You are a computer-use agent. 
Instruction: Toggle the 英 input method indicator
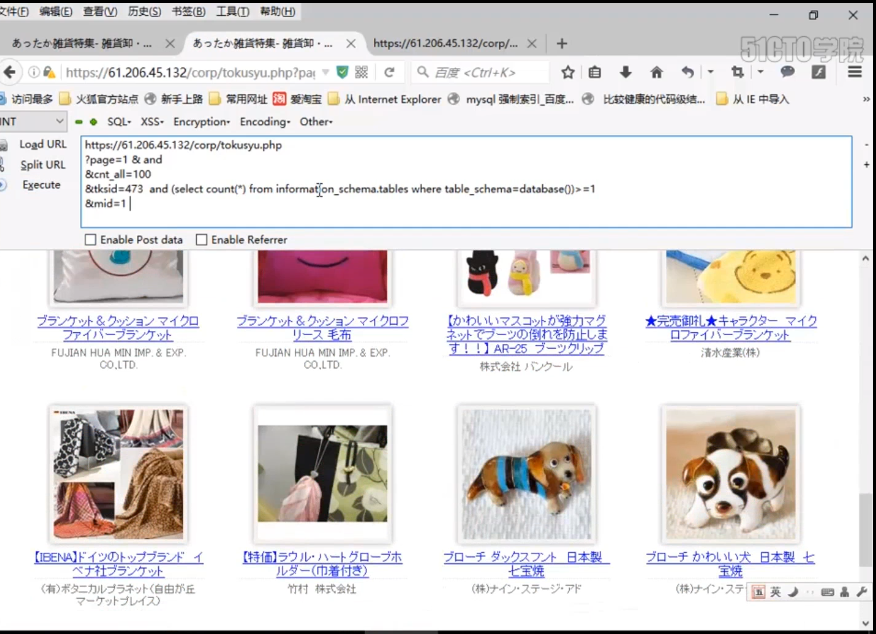[774, 592]
